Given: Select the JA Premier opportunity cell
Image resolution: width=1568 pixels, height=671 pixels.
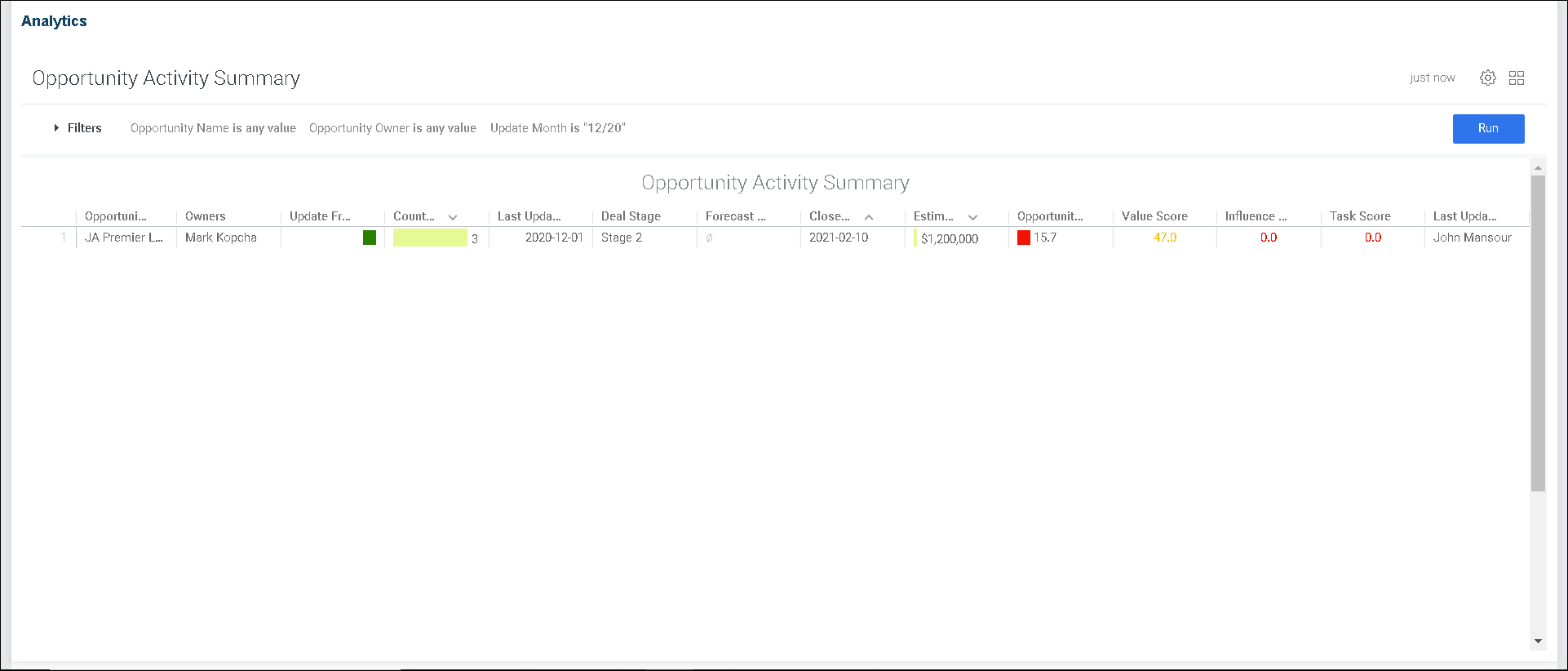Looking at the screenshot, I should coord(124,238).
